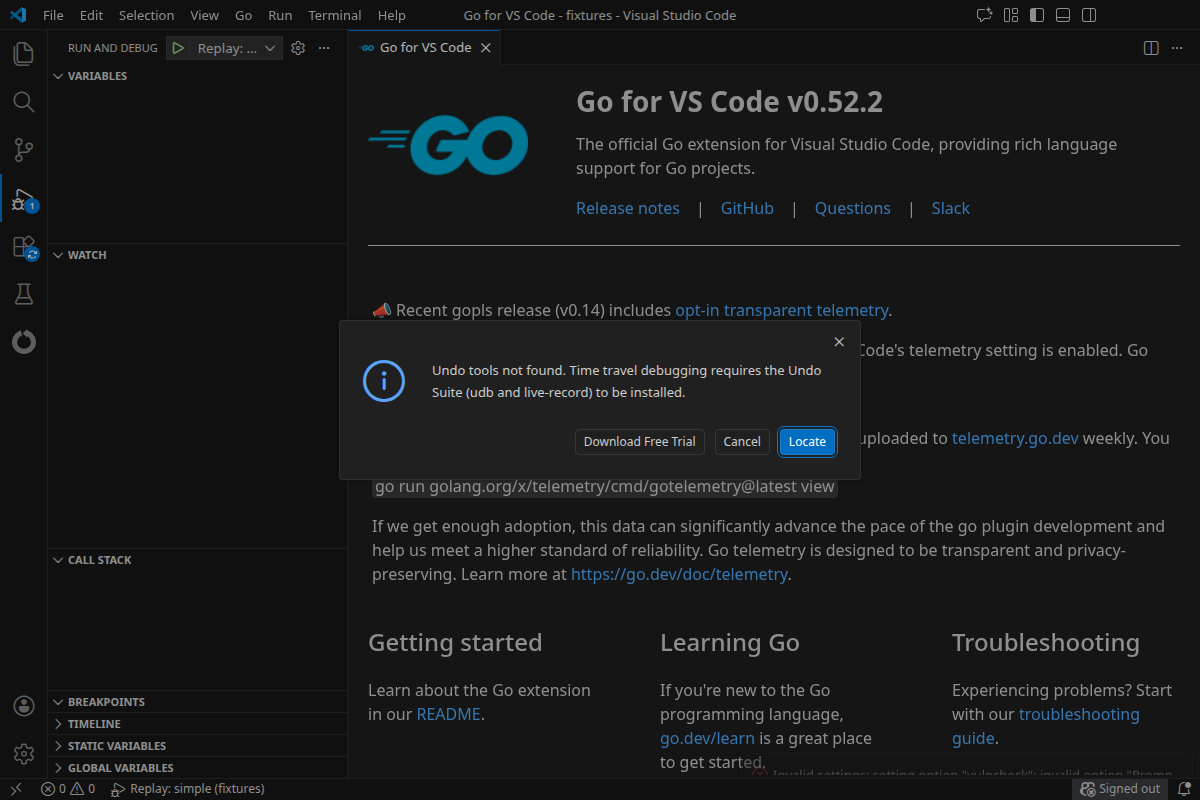Image resolution: width=1200 pixels, height=800 pixels.
Task: Follow the opt-in transparent telemetry link
Action: point(782,310)
